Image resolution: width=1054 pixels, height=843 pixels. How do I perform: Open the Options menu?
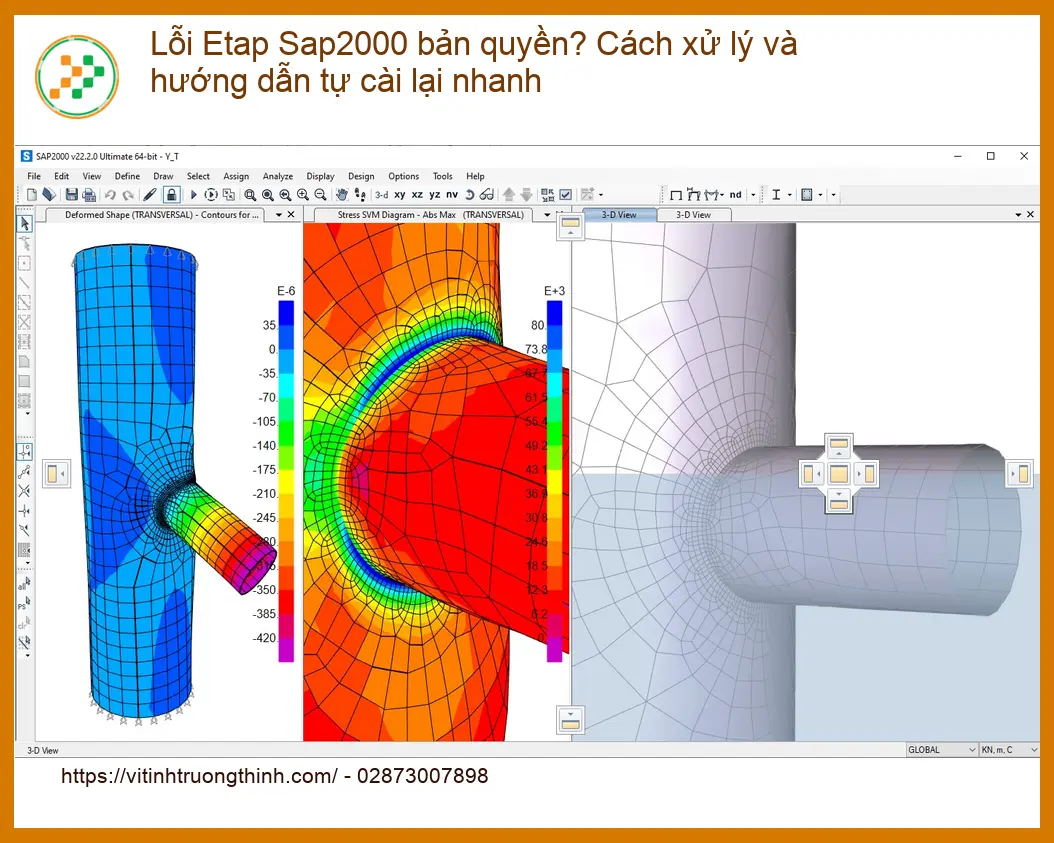pos(403,176)
